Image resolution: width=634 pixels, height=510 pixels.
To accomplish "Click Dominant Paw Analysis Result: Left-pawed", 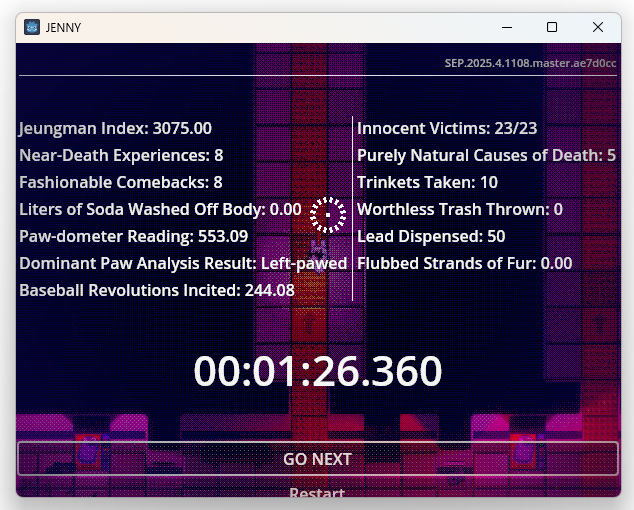I will click(x=183, y=263).
